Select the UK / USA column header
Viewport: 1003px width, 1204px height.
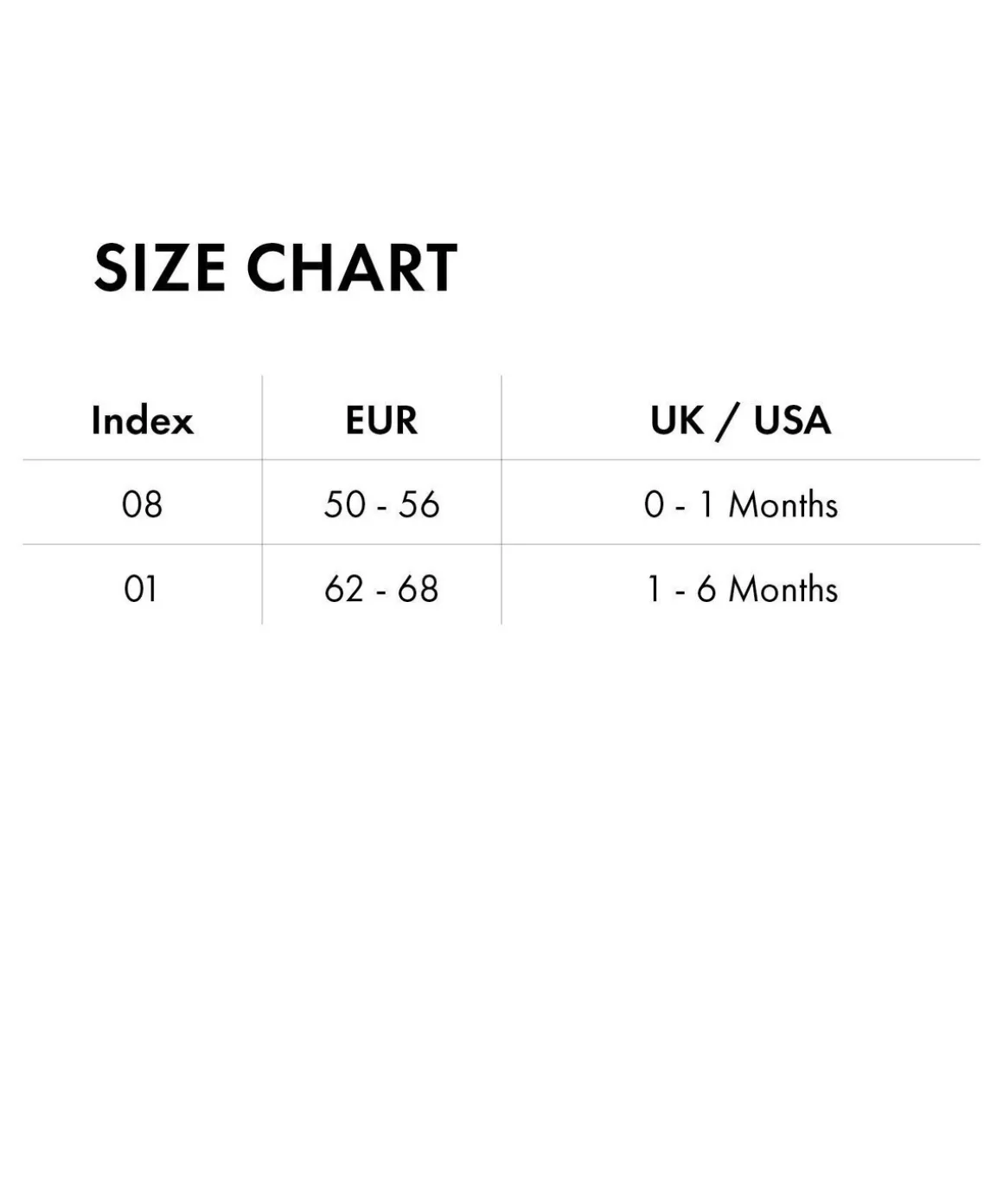pos(741,421)
